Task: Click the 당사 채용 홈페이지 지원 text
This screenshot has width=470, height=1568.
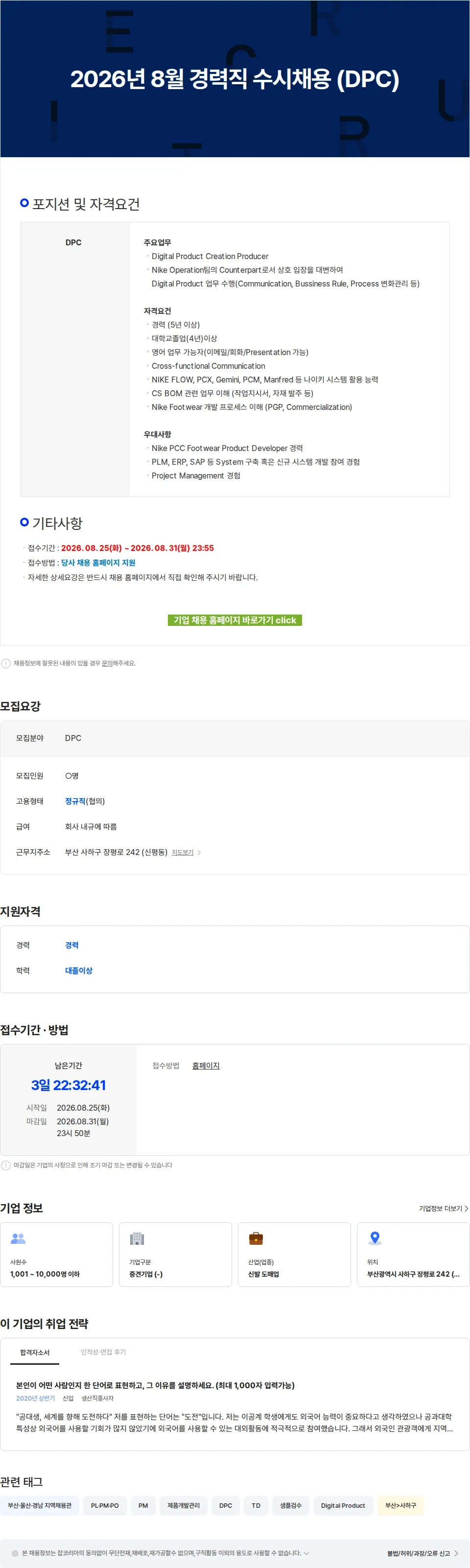Action: 98,563
